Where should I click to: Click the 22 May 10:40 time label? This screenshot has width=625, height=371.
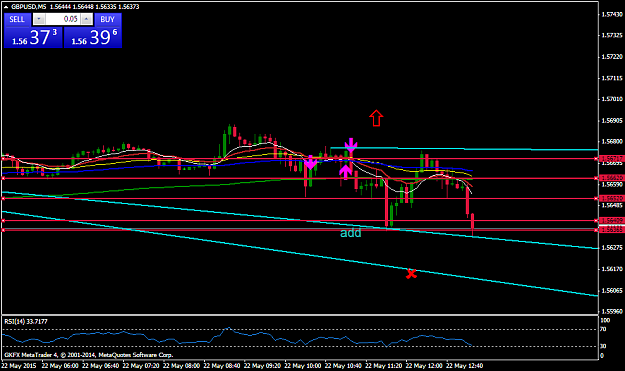343,365
